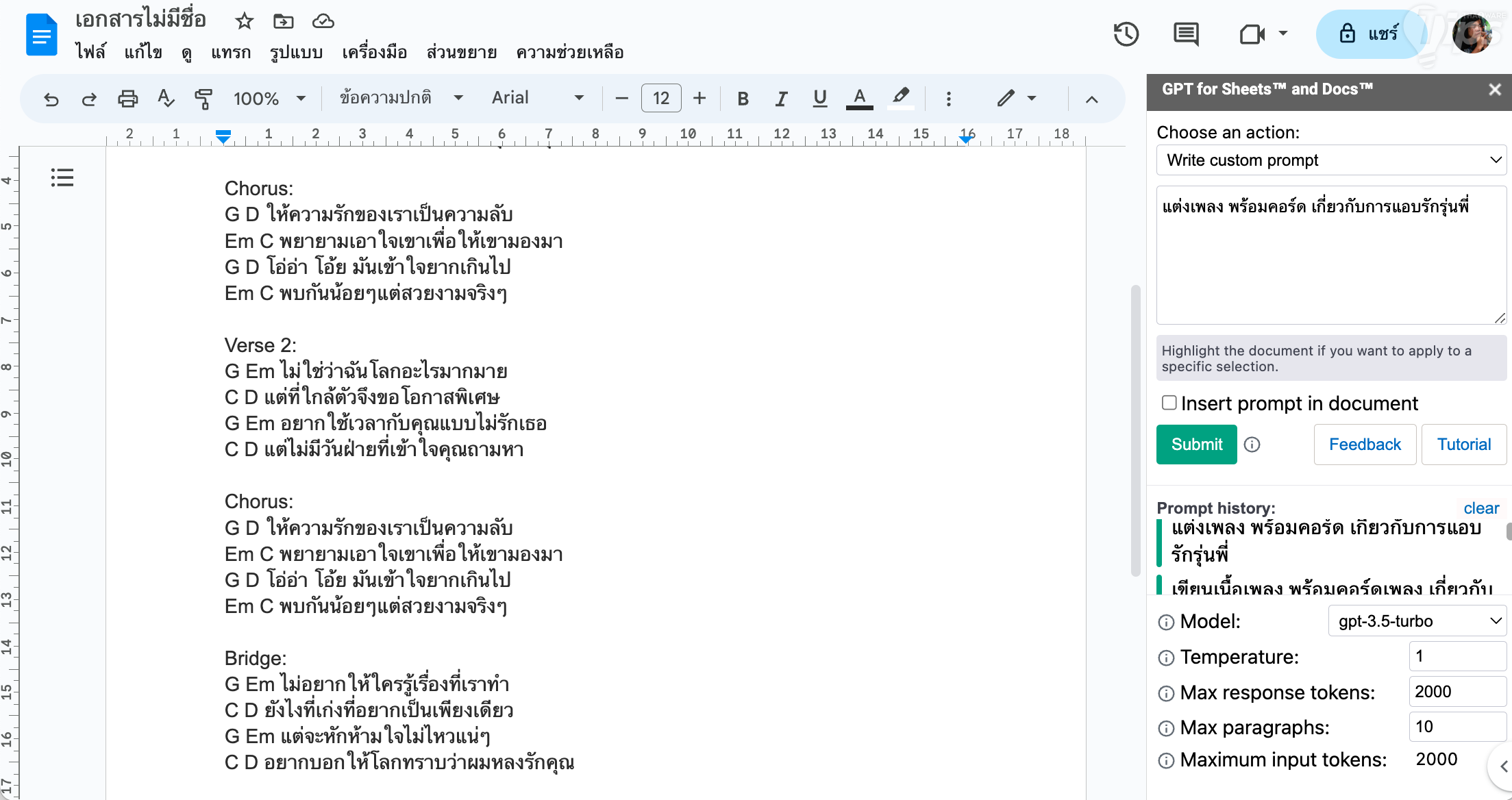
Task: Open the แทรก menu
Action: click(x=231, y=53)
